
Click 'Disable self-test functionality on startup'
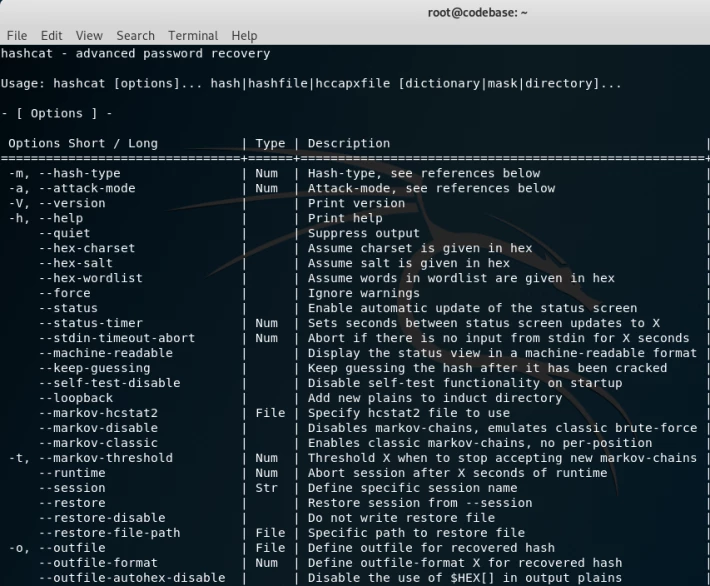pos(465,383)
